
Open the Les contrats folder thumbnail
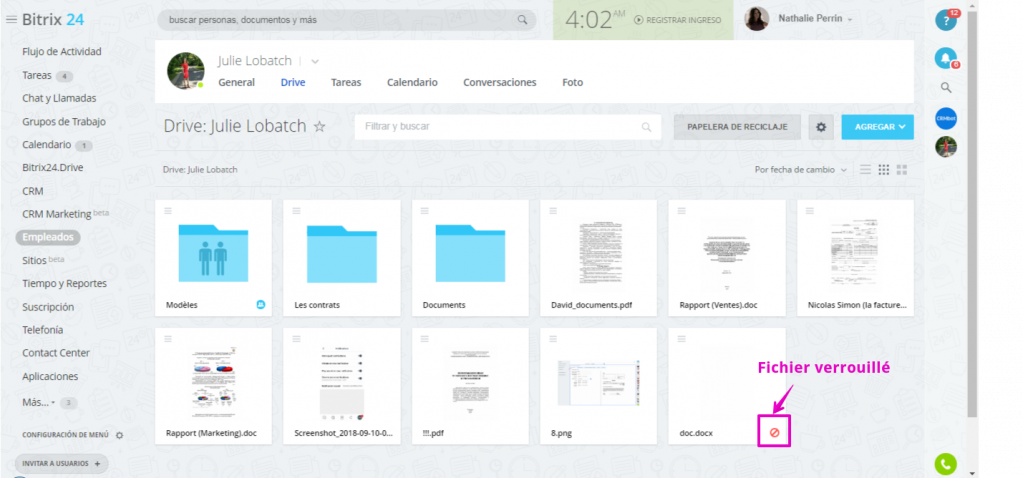click(342, 253)
